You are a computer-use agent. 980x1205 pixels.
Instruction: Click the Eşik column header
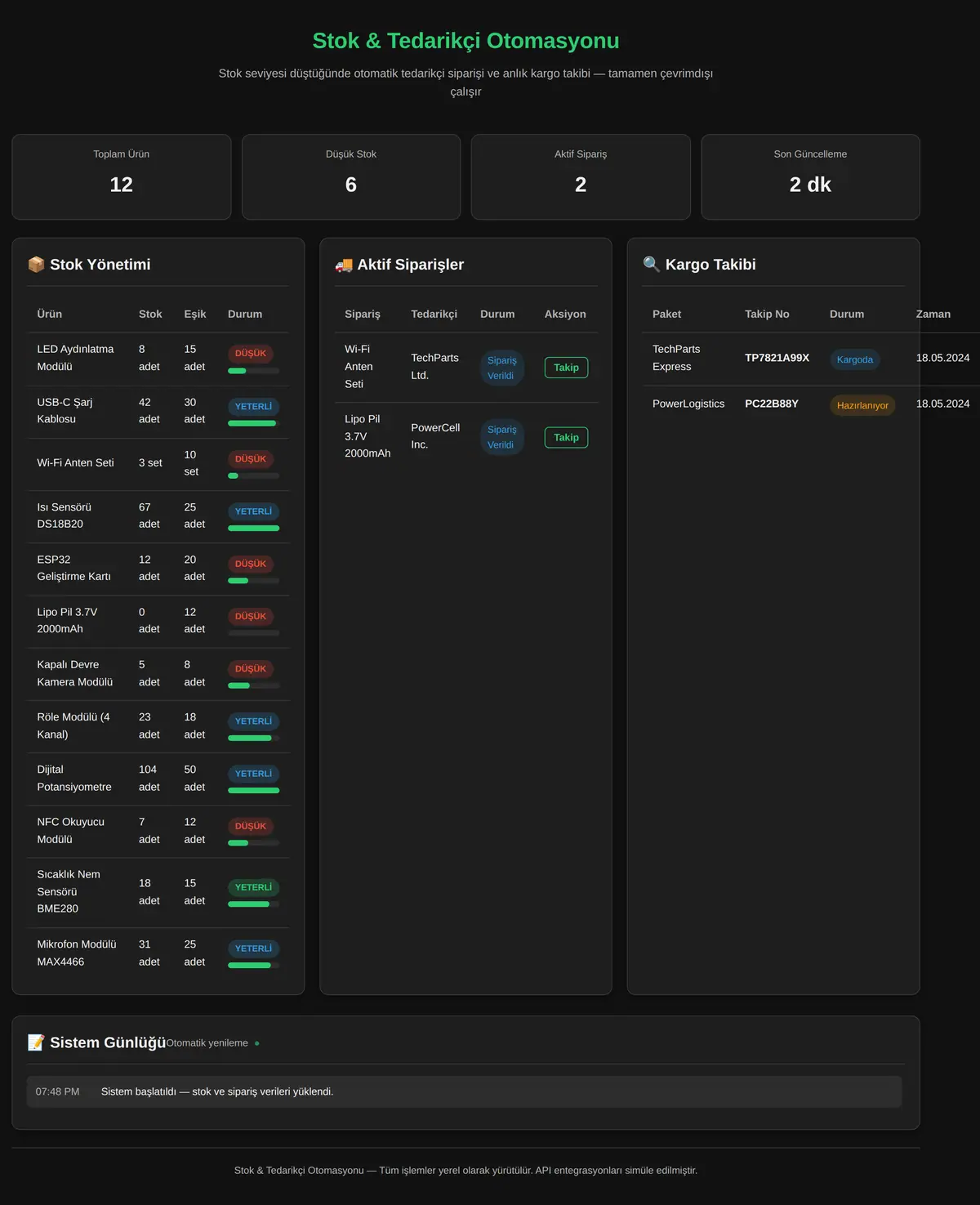(x=195, y=314)
